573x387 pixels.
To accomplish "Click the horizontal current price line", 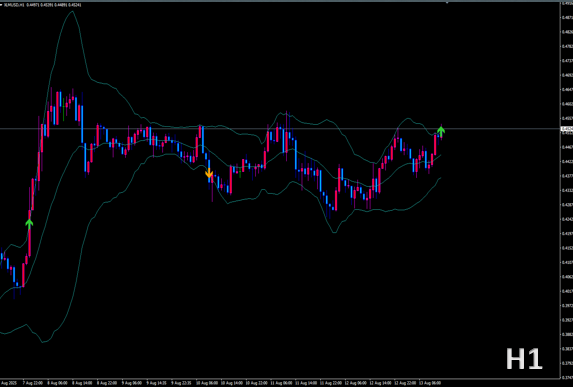I will click(280, 129).
